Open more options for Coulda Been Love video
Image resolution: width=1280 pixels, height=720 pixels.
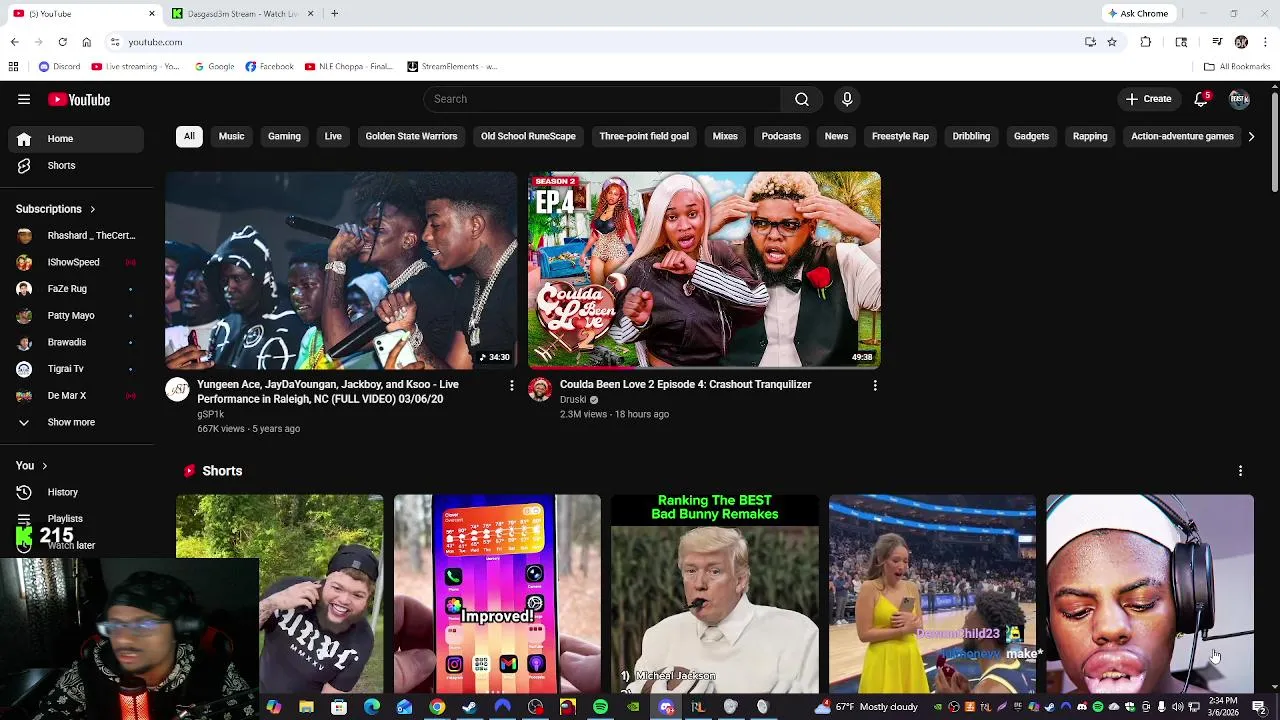click(x=875, y=385)
